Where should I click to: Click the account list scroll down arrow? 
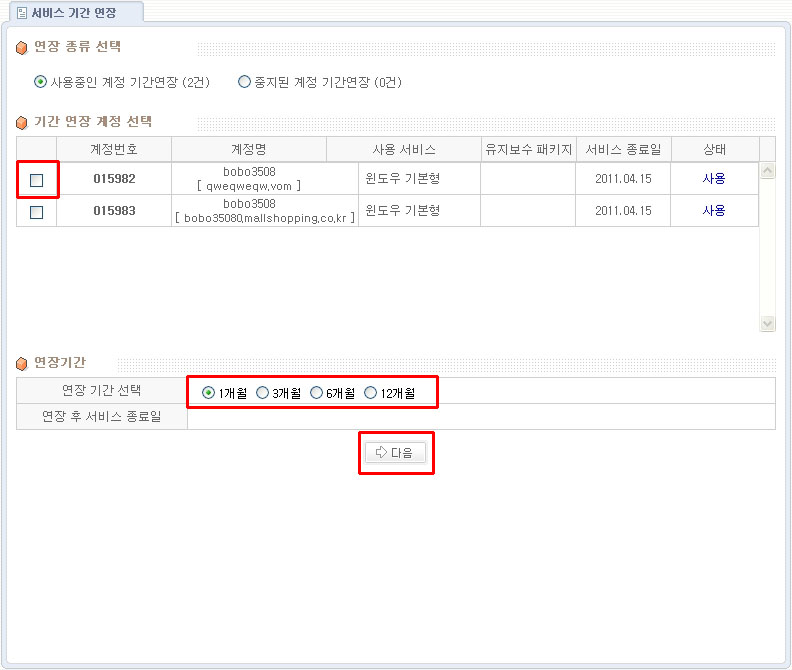pos(767,323)
